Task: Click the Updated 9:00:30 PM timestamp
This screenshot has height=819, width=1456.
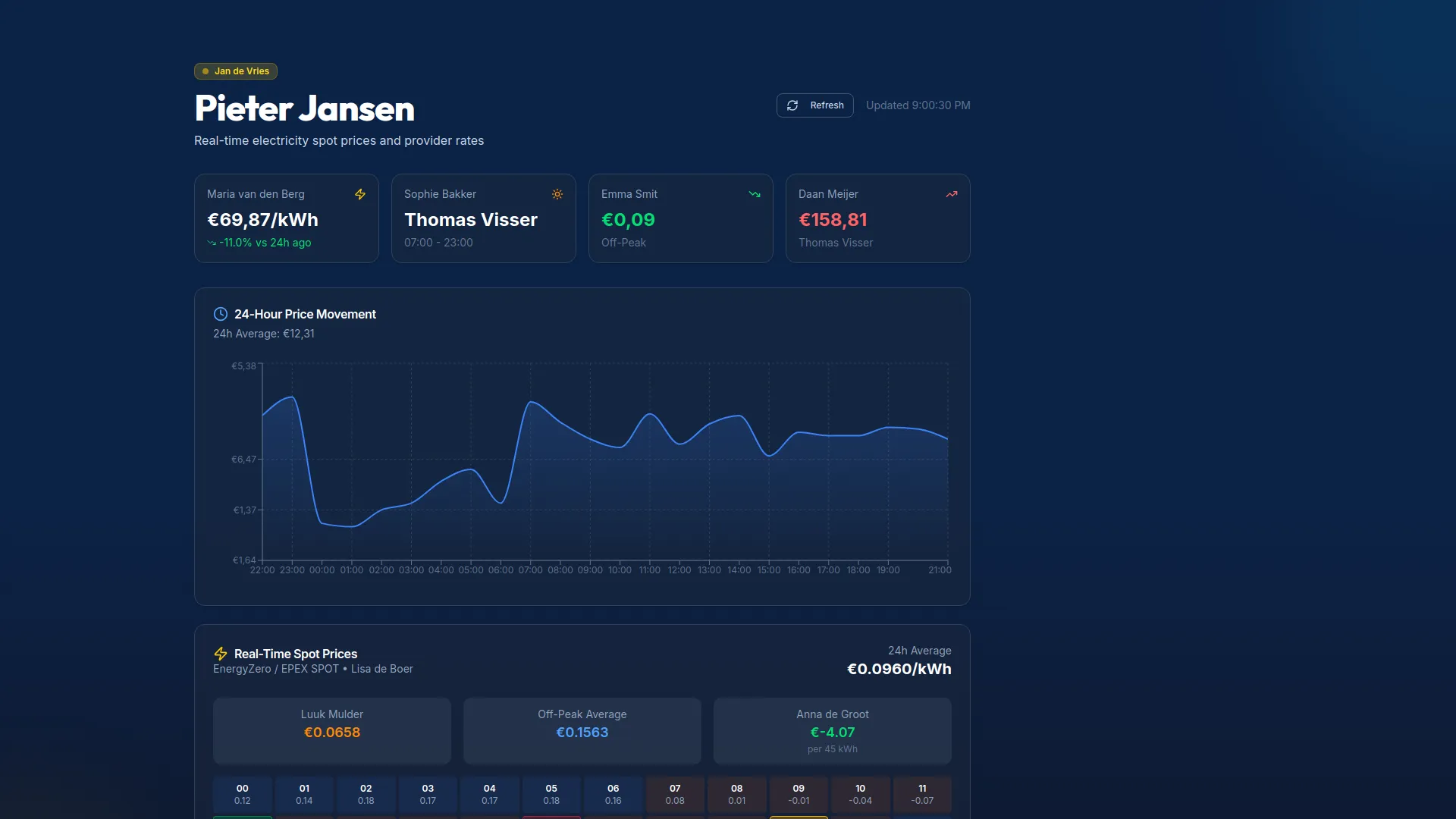Action: click(x=918, y=105)
